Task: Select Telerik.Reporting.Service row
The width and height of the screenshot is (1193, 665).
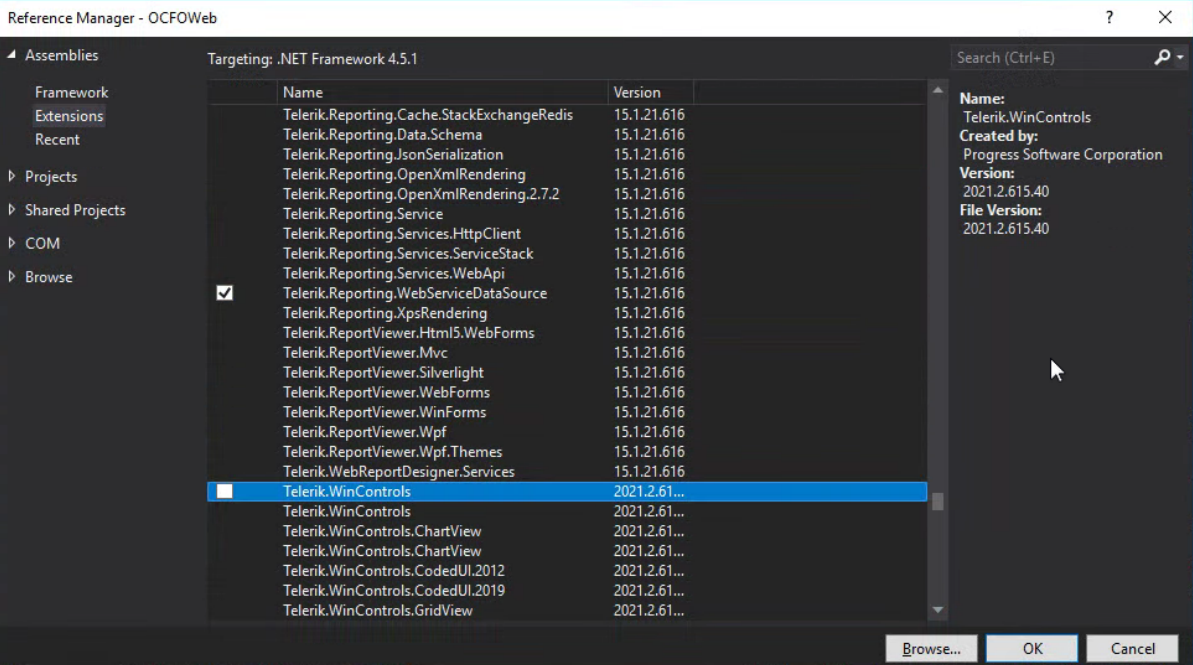Action: coord(567,214)
